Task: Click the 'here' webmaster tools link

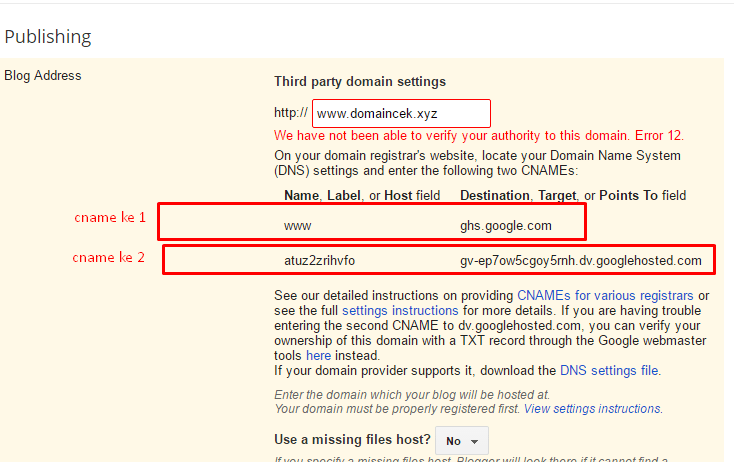Action: pyautogui.click(x=318, y=355)
